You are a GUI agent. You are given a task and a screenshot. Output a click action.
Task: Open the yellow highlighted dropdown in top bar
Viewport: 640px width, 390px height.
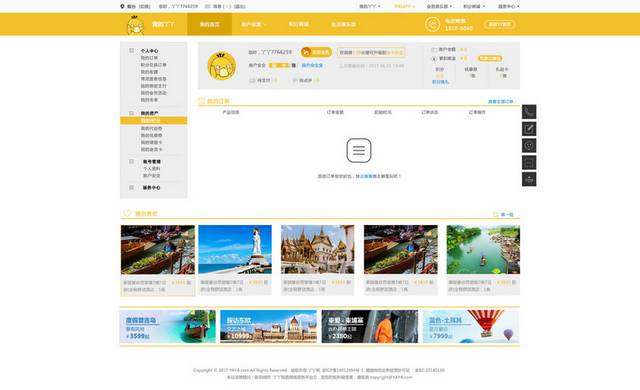click(x=404, y=6)
